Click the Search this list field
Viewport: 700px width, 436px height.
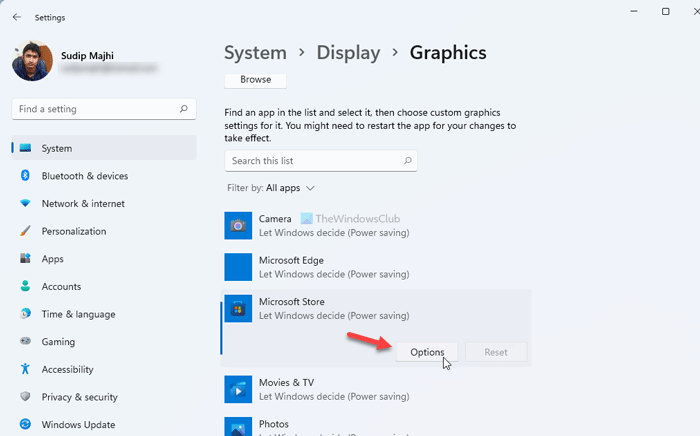312,161
